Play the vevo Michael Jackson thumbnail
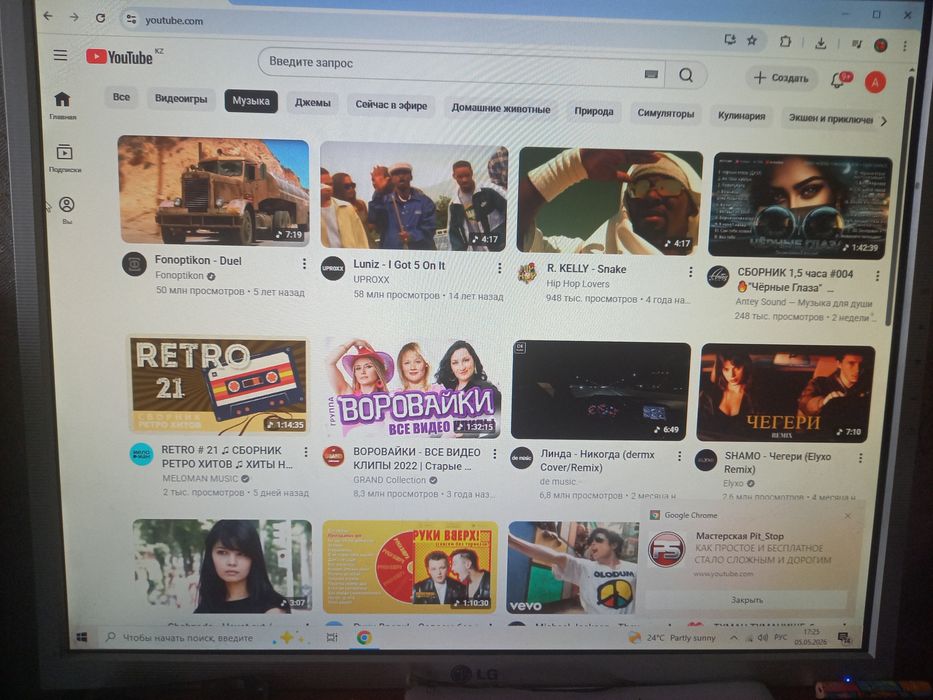Image resolution: width=933 pixels, height=700 pixels. 573,568
